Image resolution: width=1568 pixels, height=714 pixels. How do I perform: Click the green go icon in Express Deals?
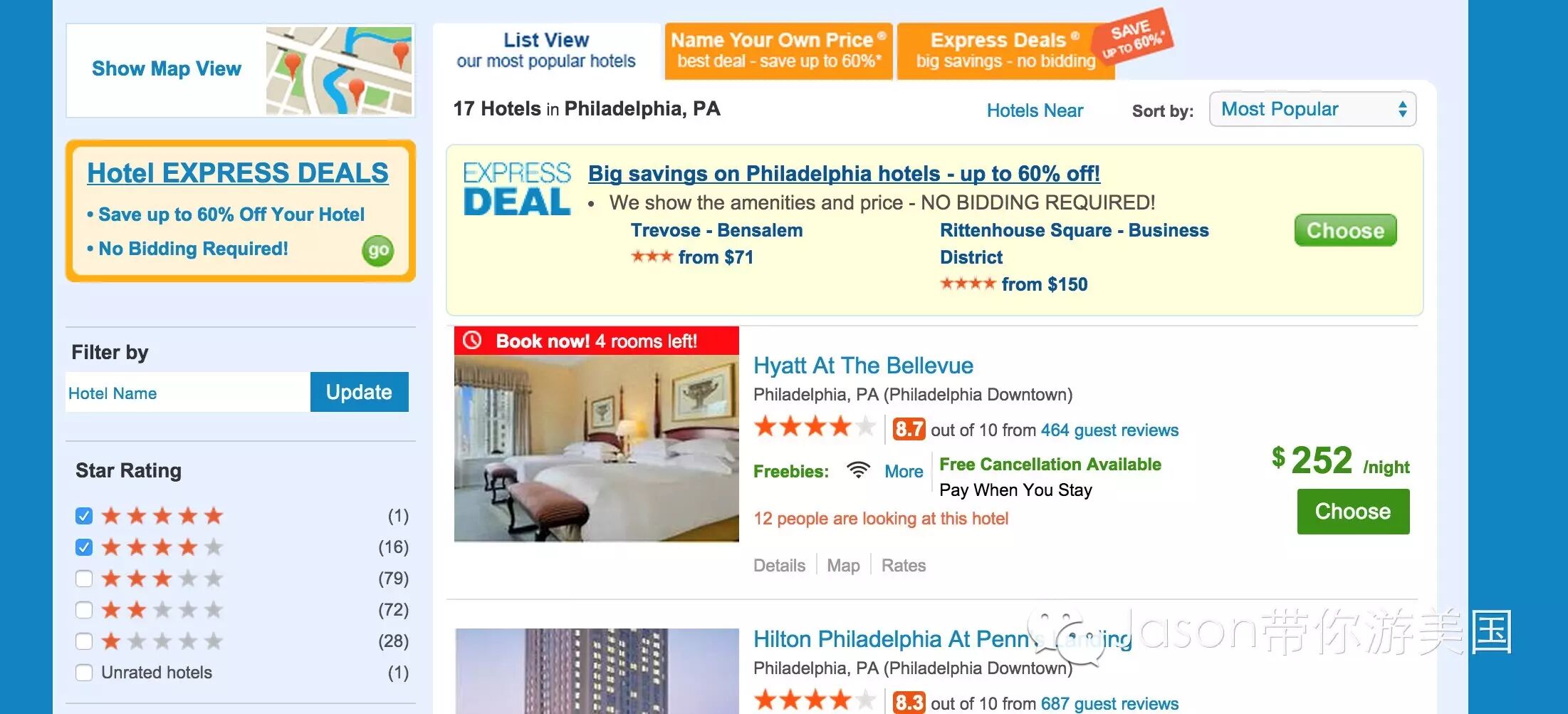[377, 251]
